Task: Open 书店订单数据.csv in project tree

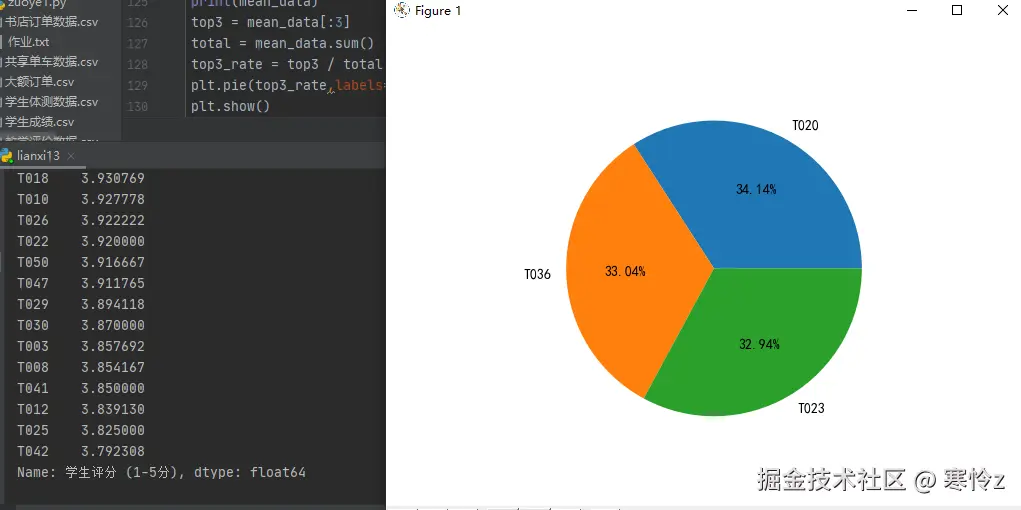Action: click(x=51, y=22)
